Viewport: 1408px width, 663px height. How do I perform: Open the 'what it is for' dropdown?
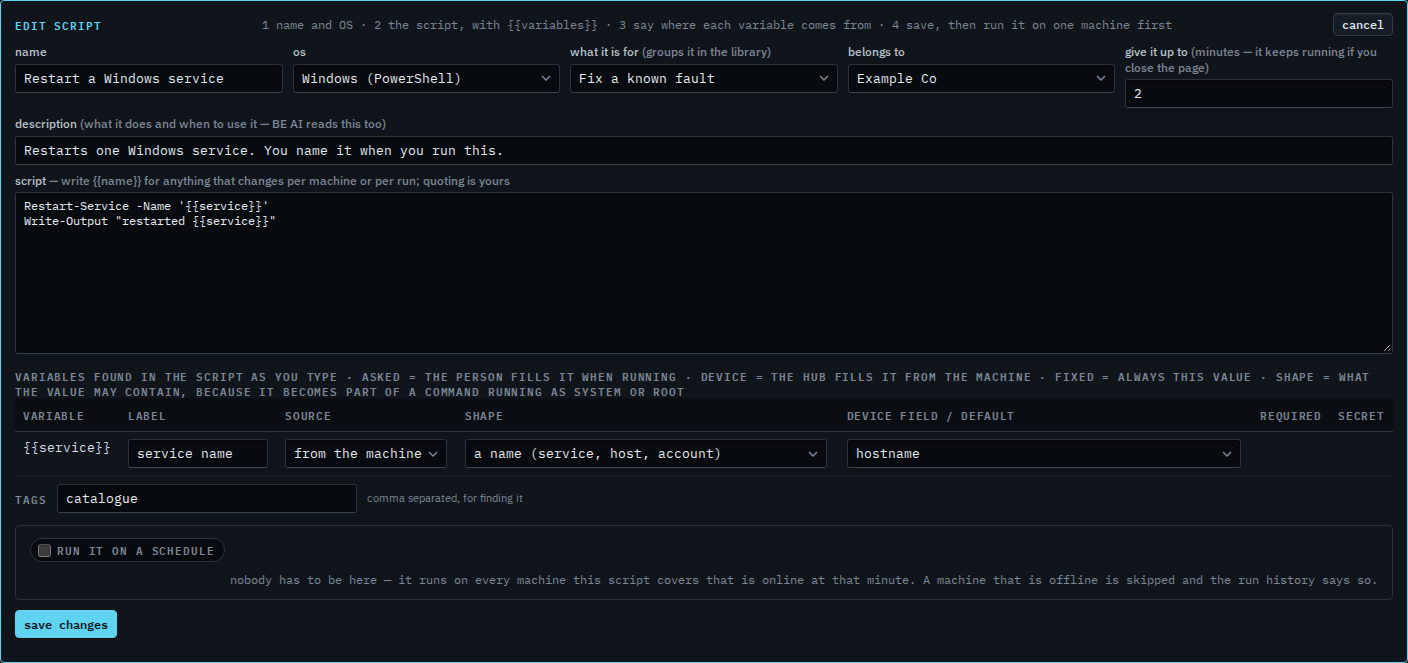(x=704, y=78)
